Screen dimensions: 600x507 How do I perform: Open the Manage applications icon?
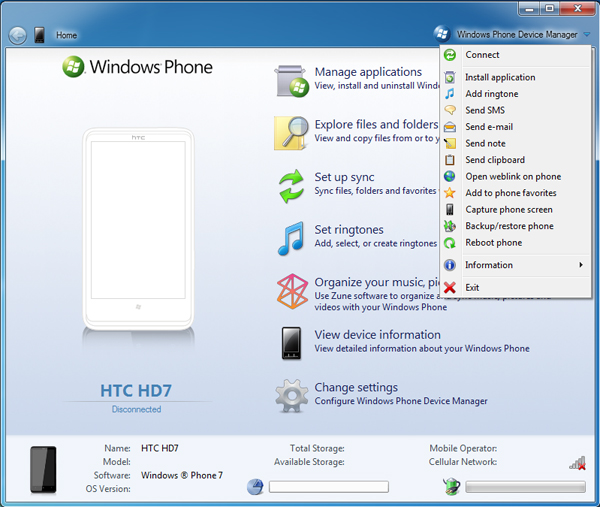pos(291,80)
